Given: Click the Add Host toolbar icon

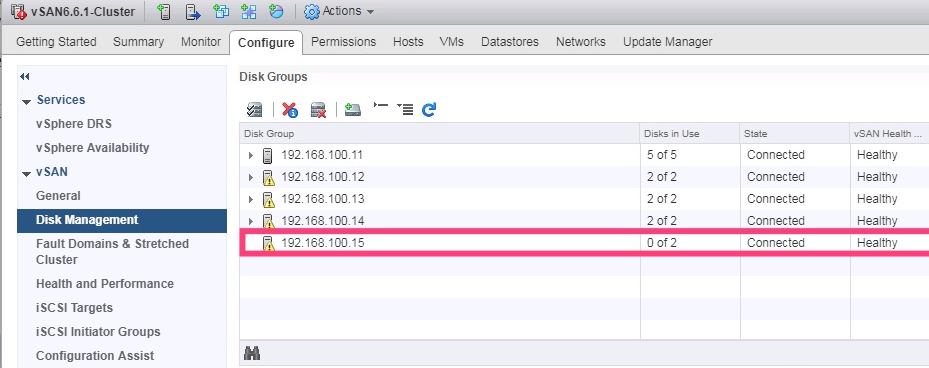Looking at the screenshot, I should pyautogui.click(x=164, y=11).
